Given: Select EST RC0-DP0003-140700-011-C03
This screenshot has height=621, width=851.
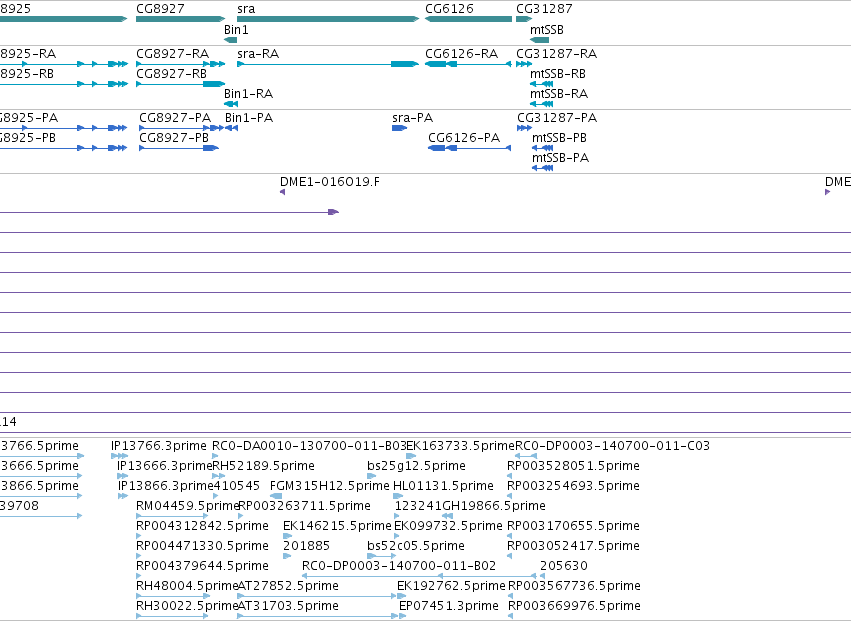Looking at the screenshot, I should pos(612,446).
